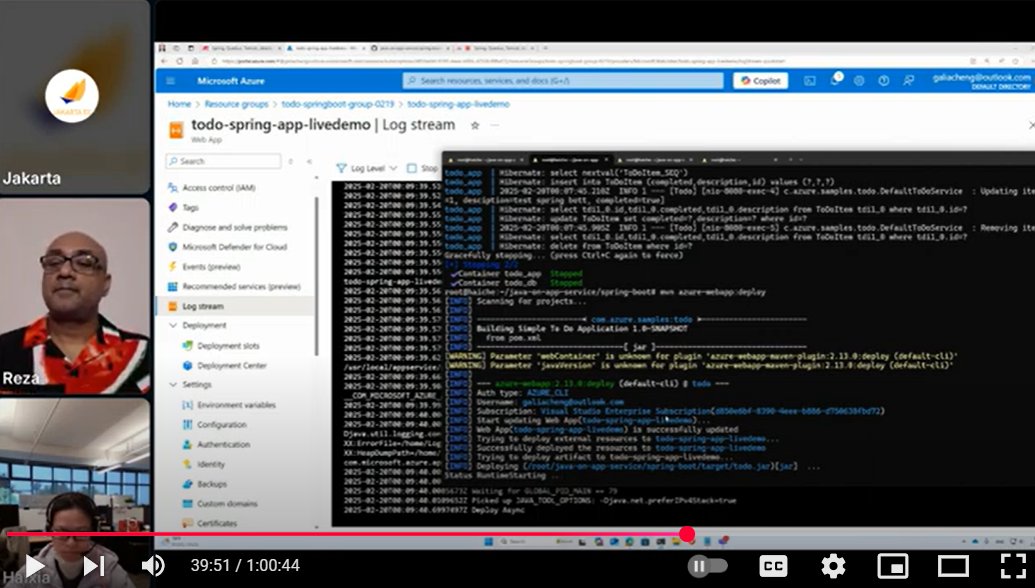Favorite the web app with star icon
Screen dimensions: 1035x588
click(475, 125)
